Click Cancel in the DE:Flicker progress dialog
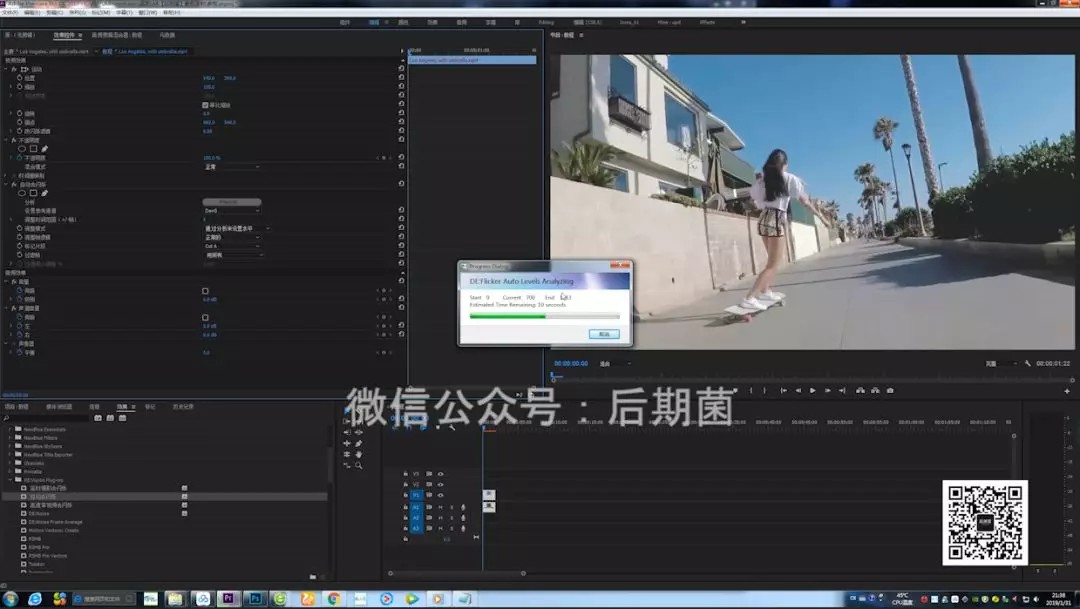The height and width of the screenshot is (609, 1080). tap(604, 334)
